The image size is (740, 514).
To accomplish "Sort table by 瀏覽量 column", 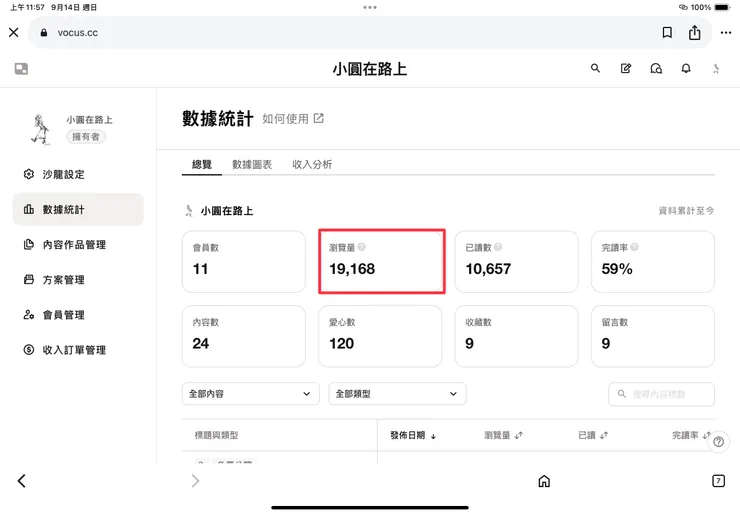I will click(503, 435).
